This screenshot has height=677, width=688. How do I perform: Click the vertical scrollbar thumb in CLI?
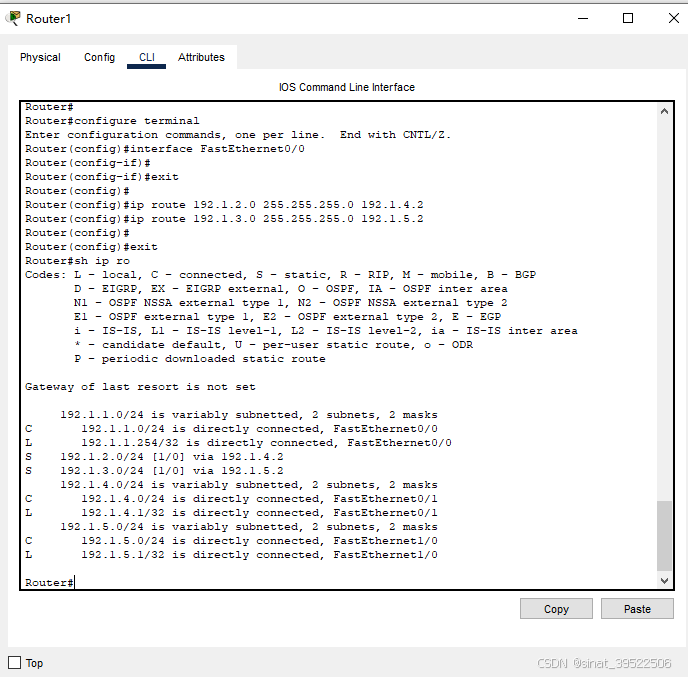tap(664, 536)
